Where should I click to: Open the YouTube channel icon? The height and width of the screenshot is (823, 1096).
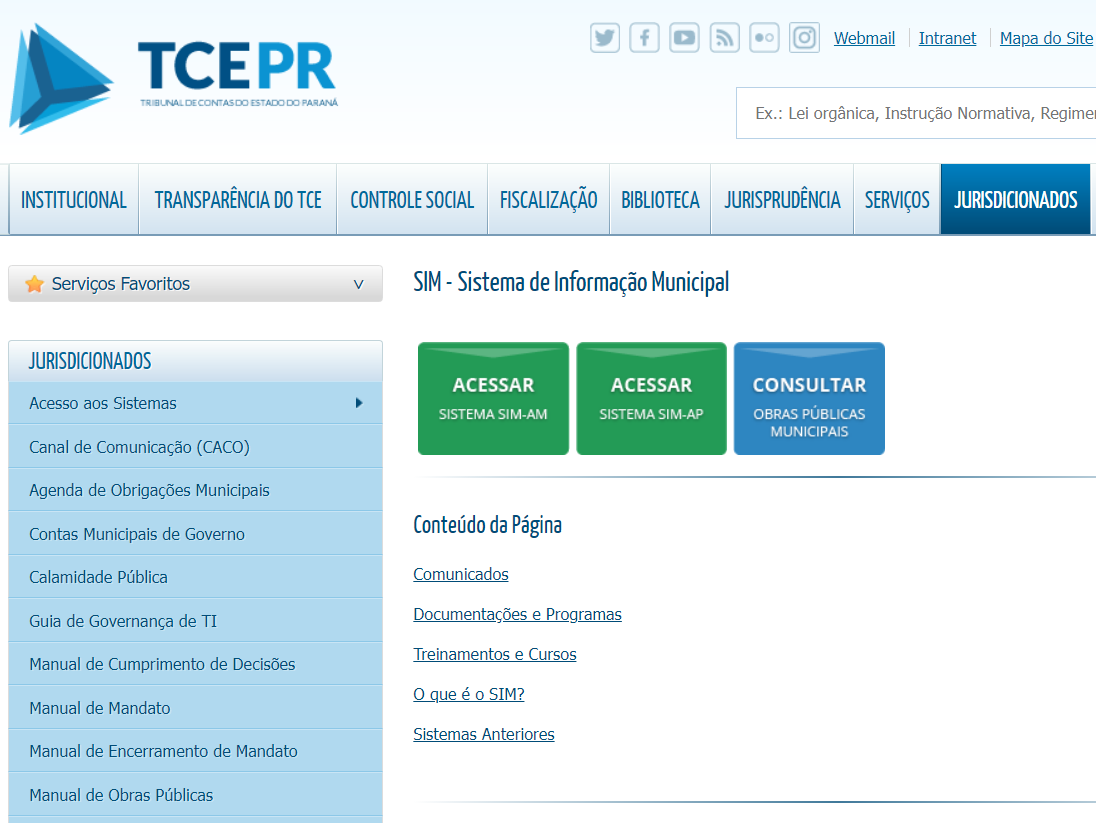tap(684, 38)
